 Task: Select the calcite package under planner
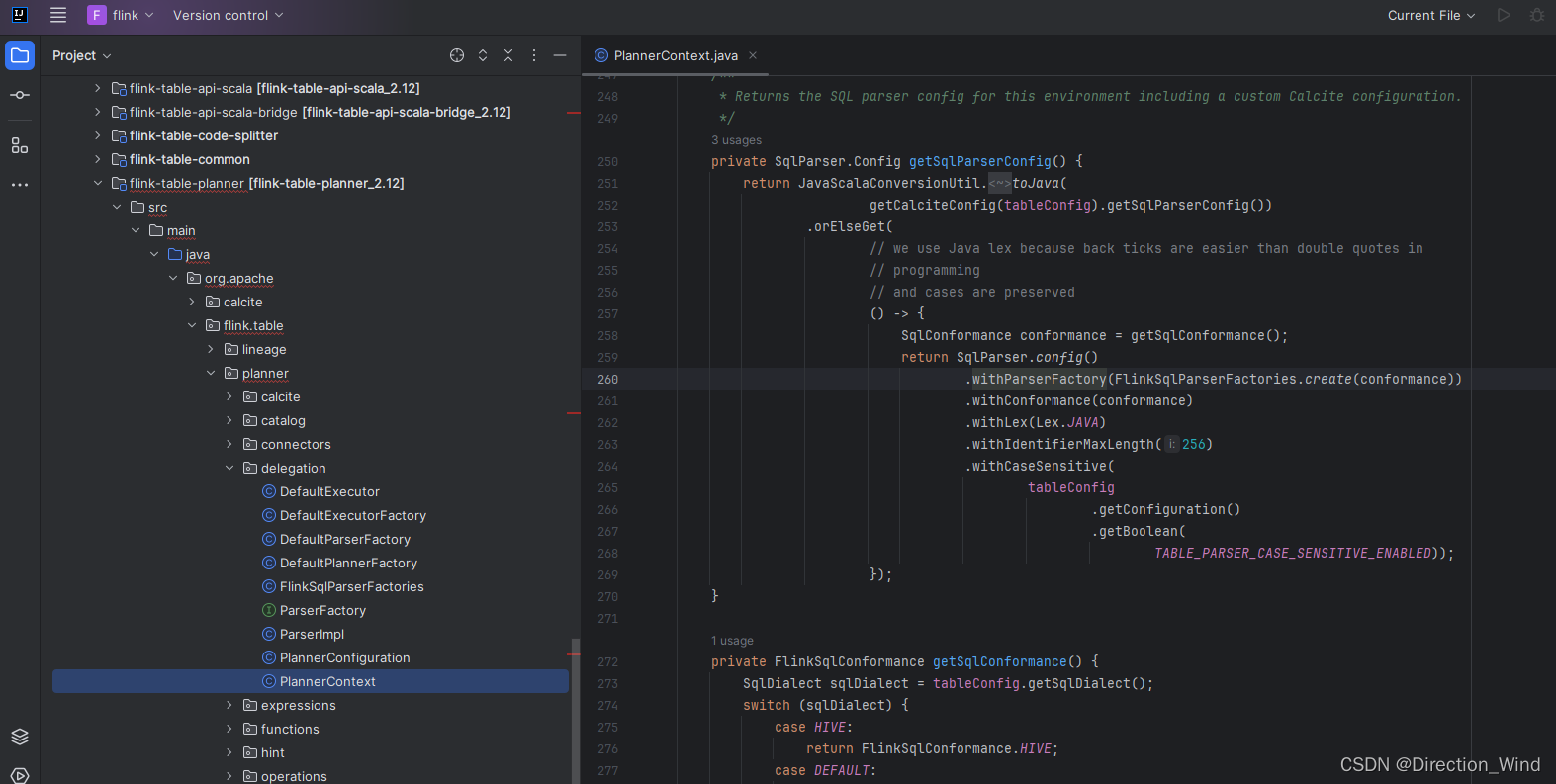280,396
